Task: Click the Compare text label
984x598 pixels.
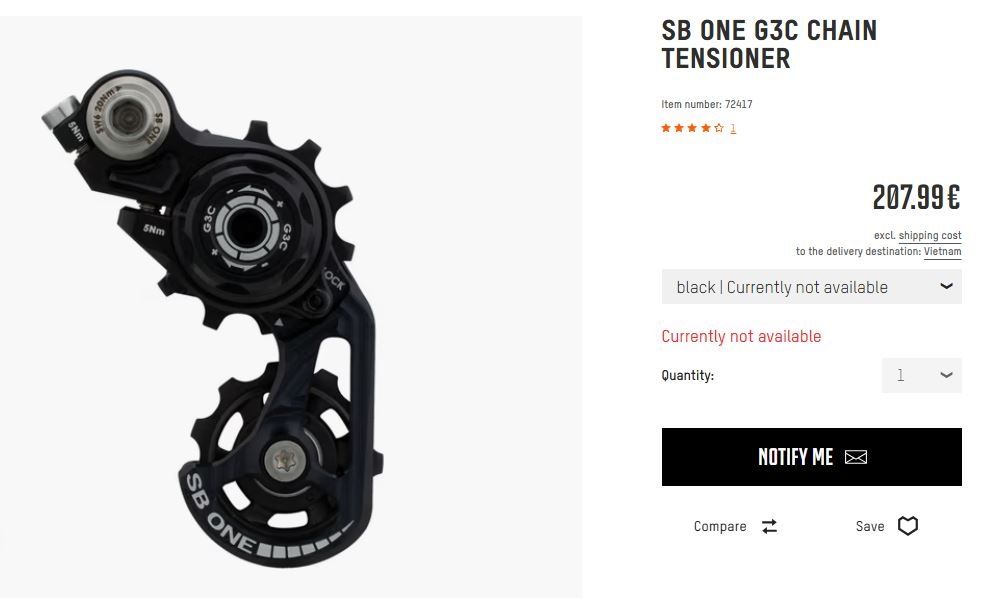Action: tap(720, 526)
